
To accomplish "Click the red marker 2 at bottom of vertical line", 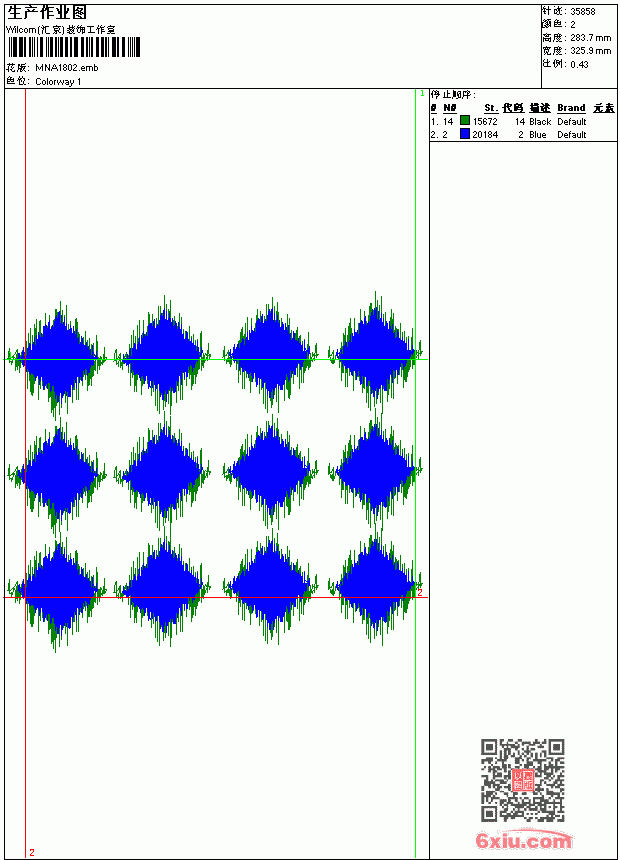I will 32,852.
